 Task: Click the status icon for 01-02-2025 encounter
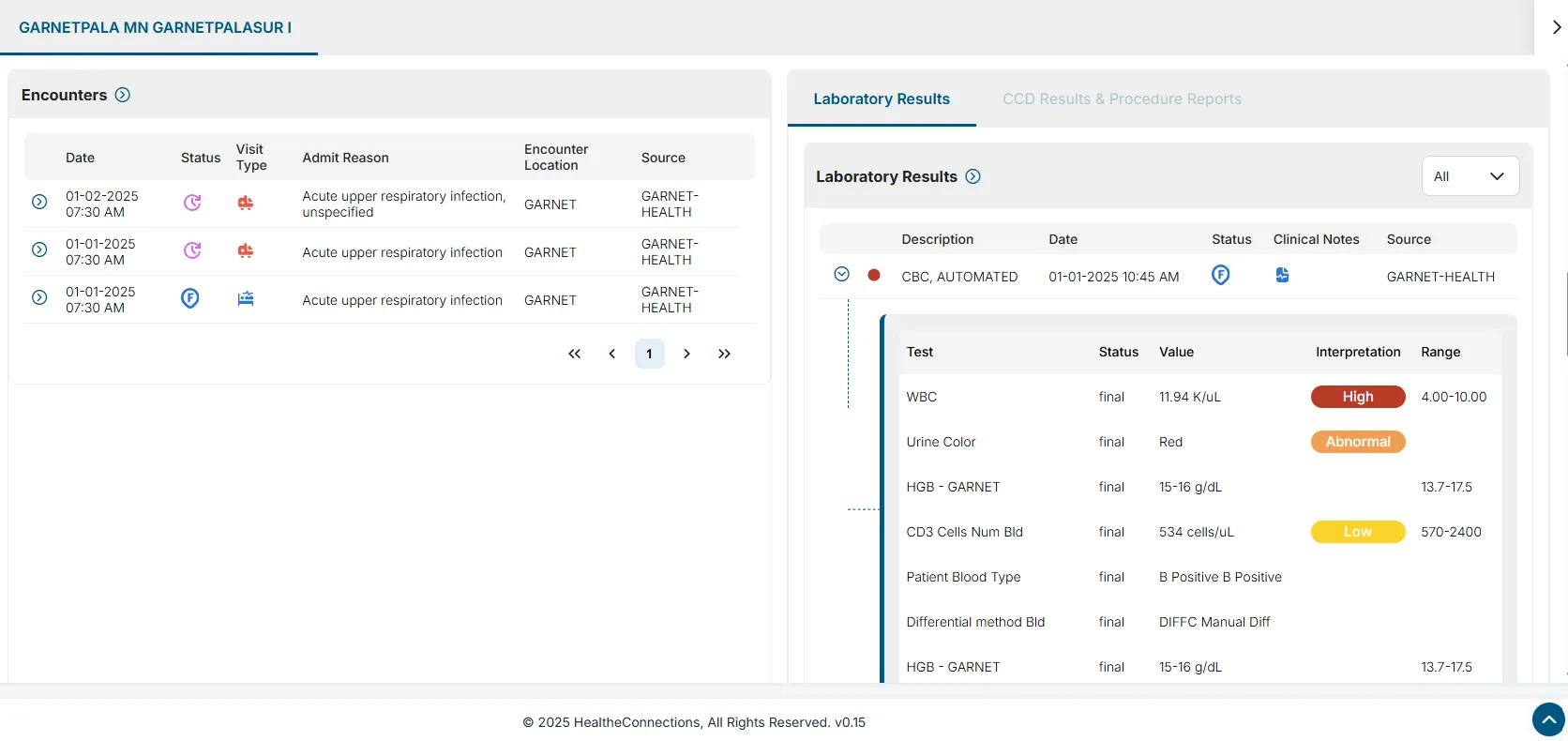(x=192, y=203)
